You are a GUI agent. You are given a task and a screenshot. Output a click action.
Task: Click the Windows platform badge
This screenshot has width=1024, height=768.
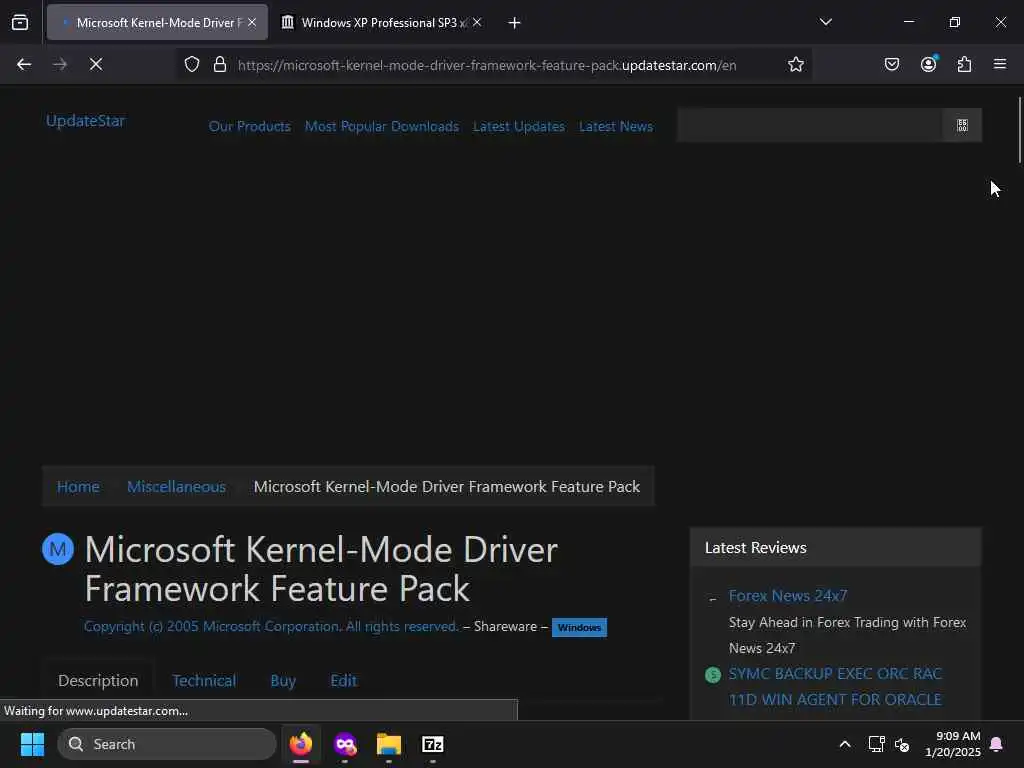(x=579, y=628)
